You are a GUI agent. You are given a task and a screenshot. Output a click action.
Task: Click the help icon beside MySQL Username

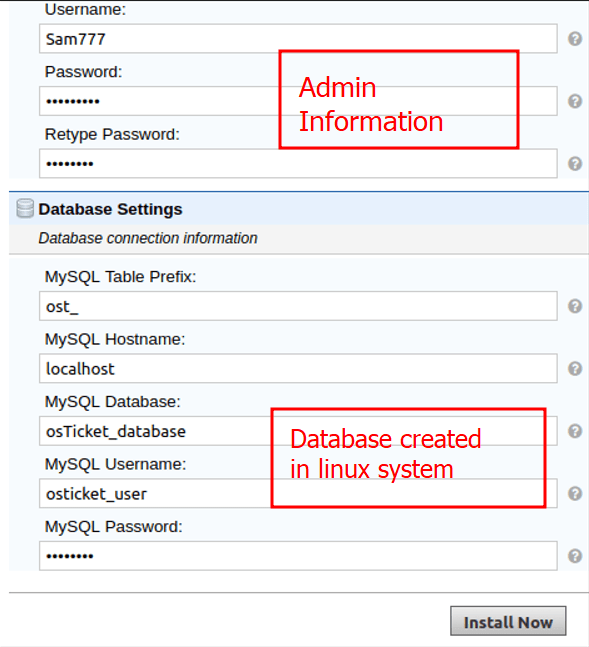(x=575, y=494)
